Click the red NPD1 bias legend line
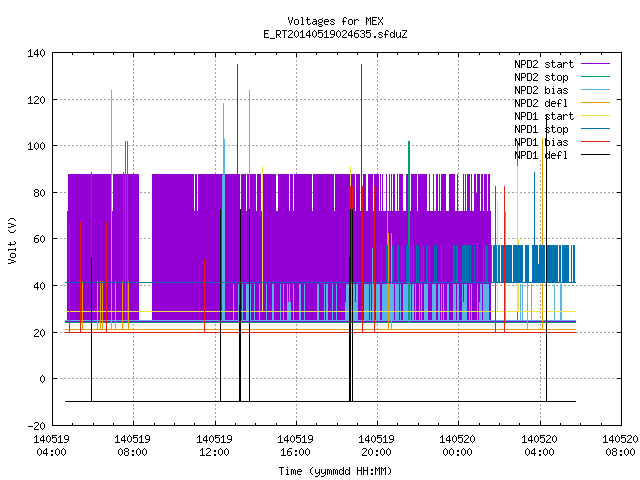The height and width of the screenshot is (480, 640). 596,142
